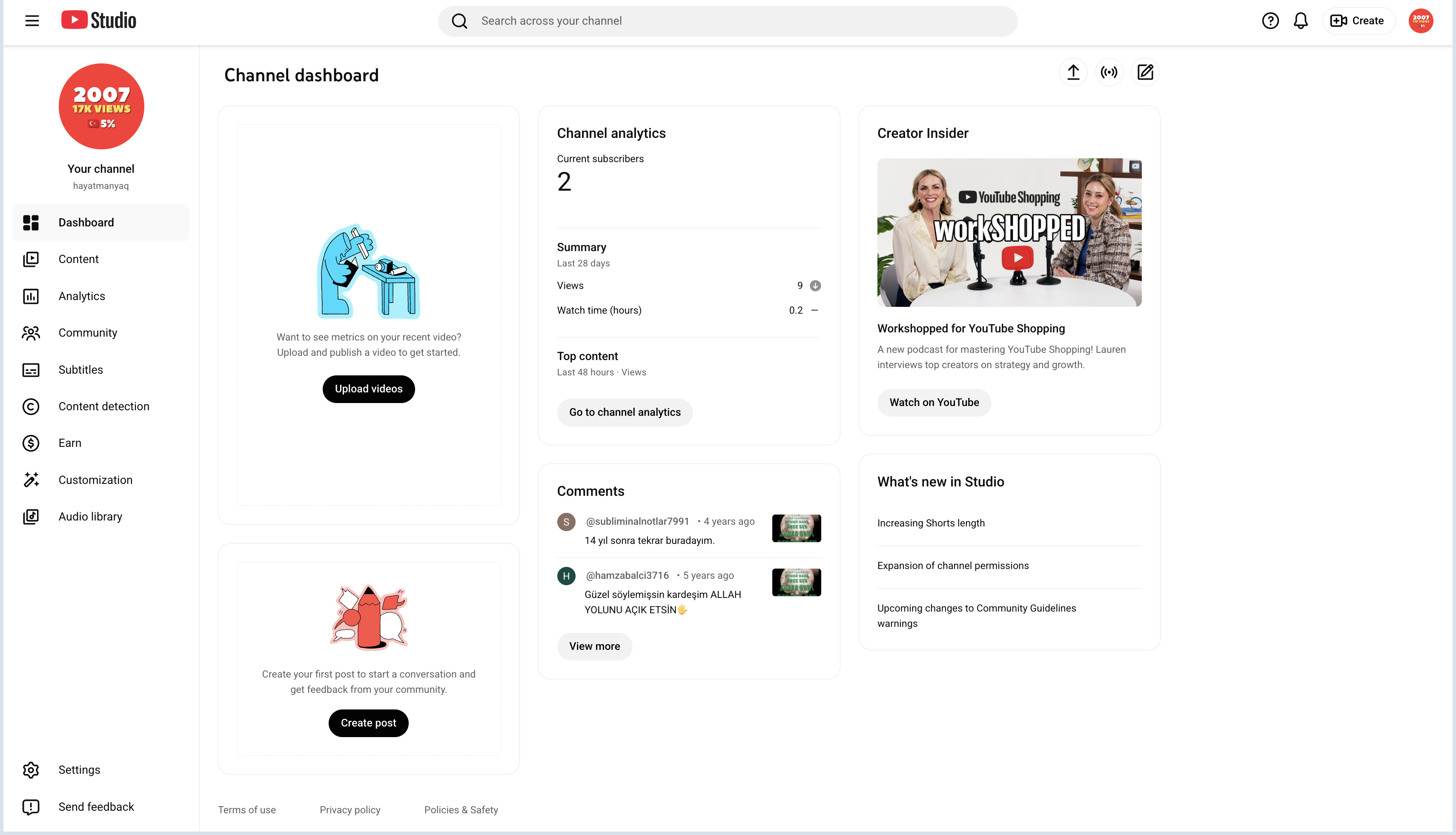Open the Earn menu item
Screen dimensions: 1456x835
point(101,443)
